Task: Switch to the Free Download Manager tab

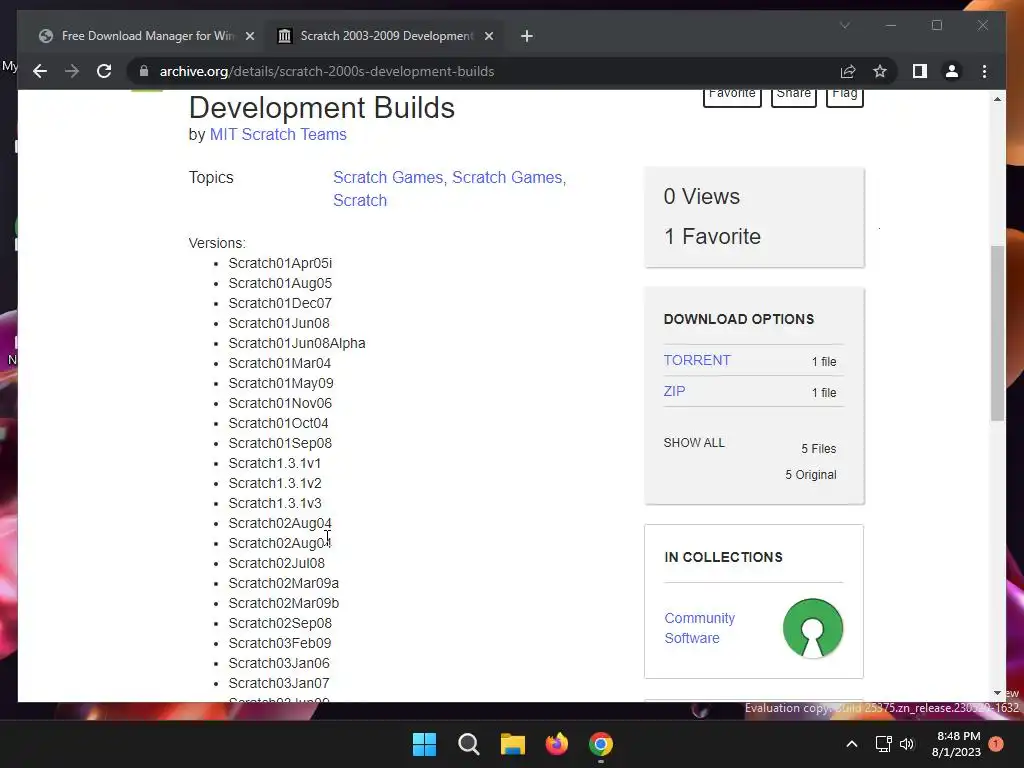Action: coord(147,36)
